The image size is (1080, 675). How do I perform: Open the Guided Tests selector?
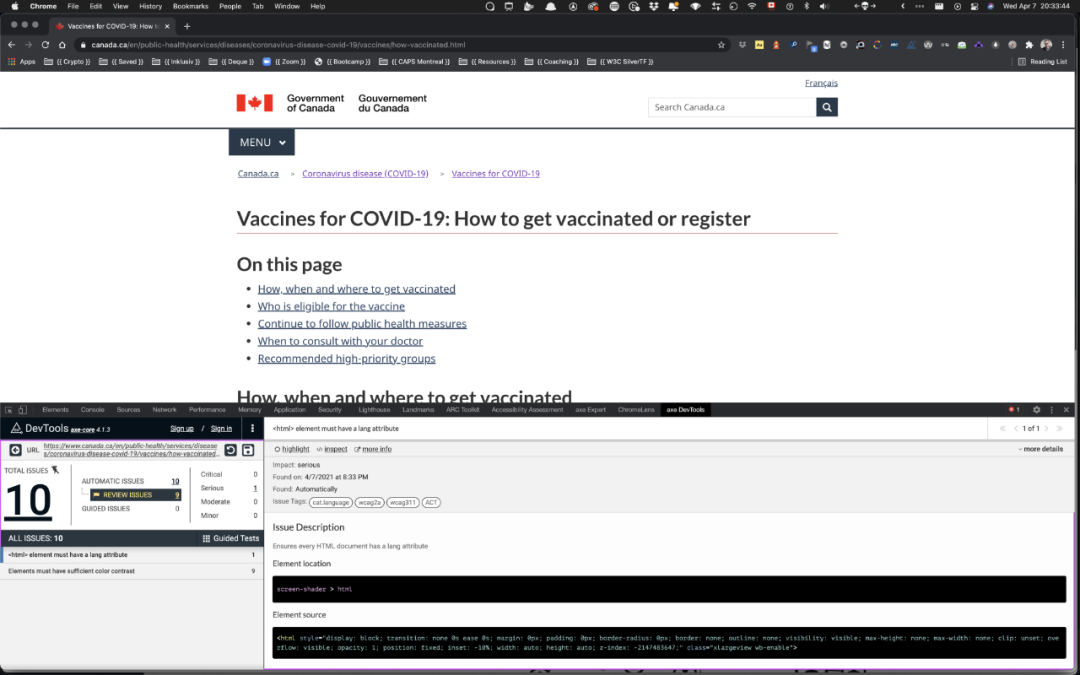[231, 539]
